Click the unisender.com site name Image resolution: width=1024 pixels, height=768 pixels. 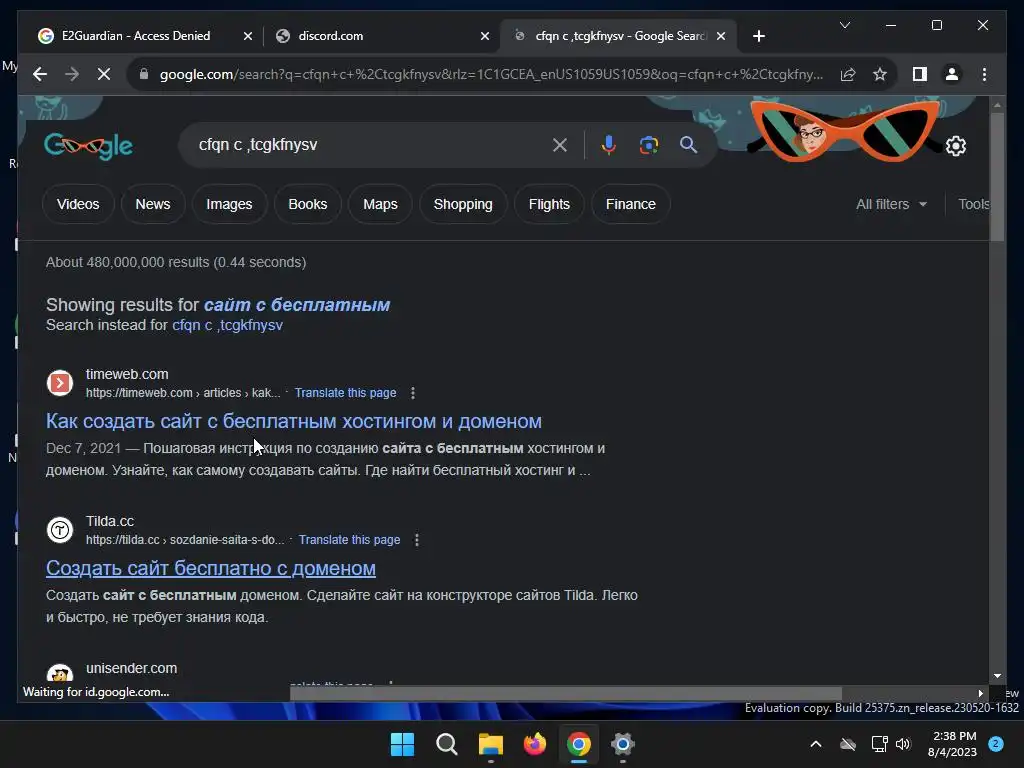(131, 669)
